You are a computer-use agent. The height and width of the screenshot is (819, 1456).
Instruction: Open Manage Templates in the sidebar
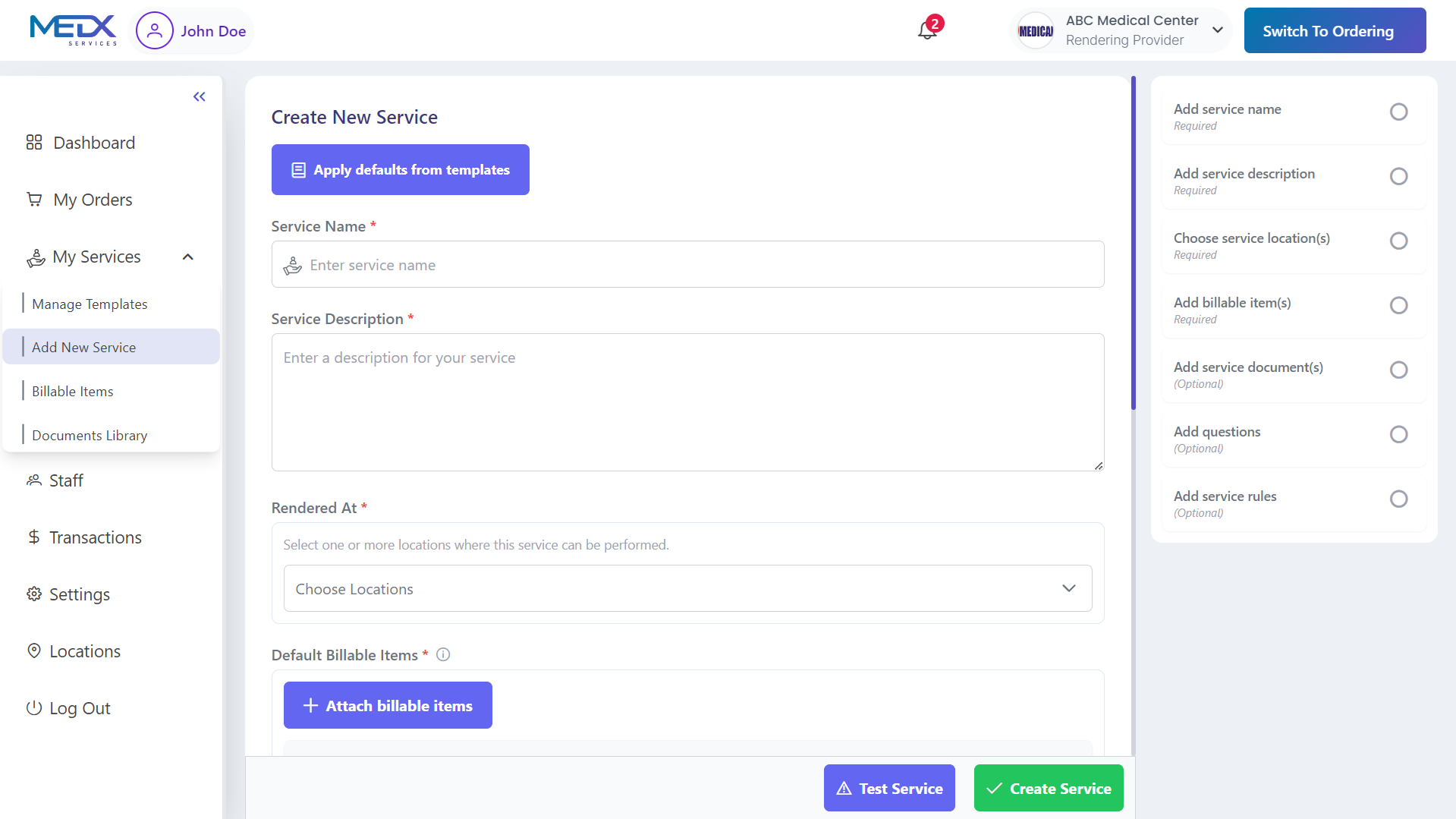coord(90,304)
